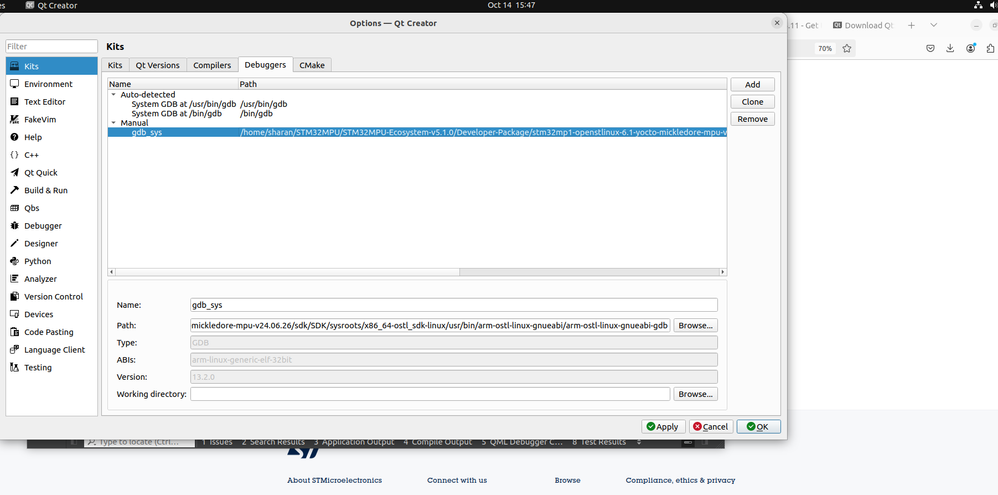Confirm the dialog with OK
The width and height of the screenshot is (998, 495).
click(x=759, y=427)
